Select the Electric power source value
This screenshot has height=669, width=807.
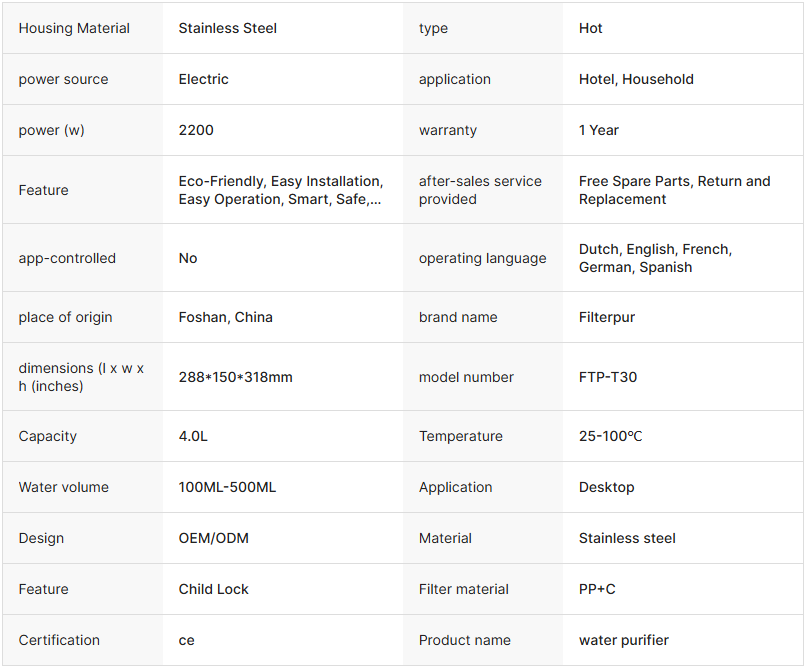204,79
